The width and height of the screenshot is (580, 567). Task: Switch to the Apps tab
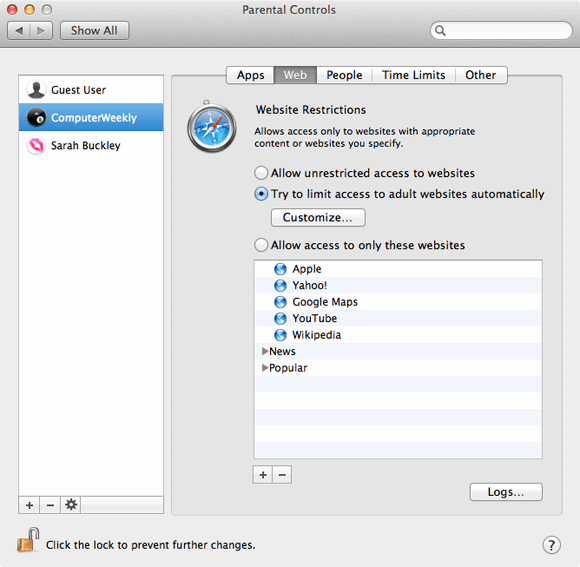click(250, 75)
